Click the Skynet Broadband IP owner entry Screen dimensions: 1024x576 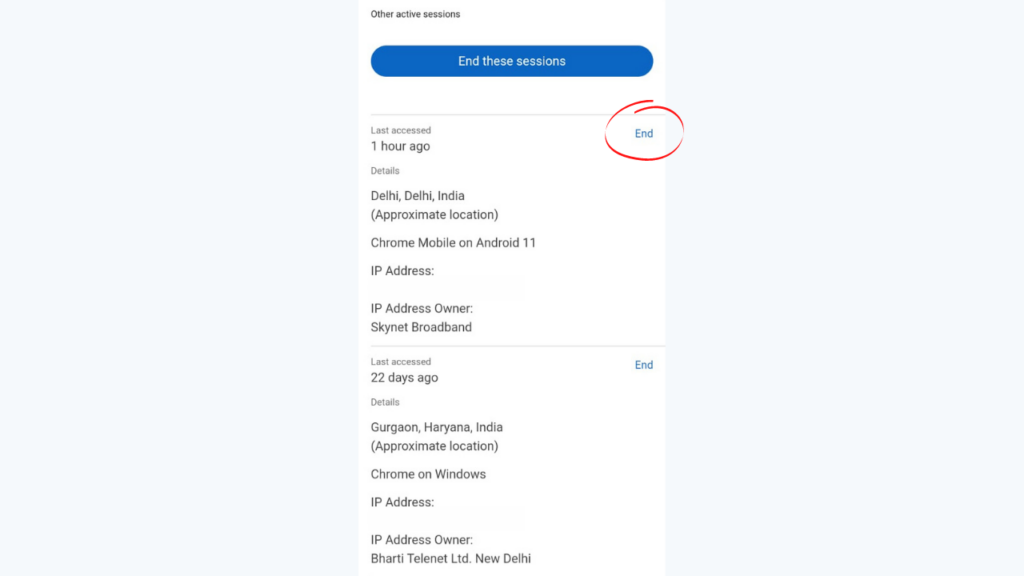421,327
